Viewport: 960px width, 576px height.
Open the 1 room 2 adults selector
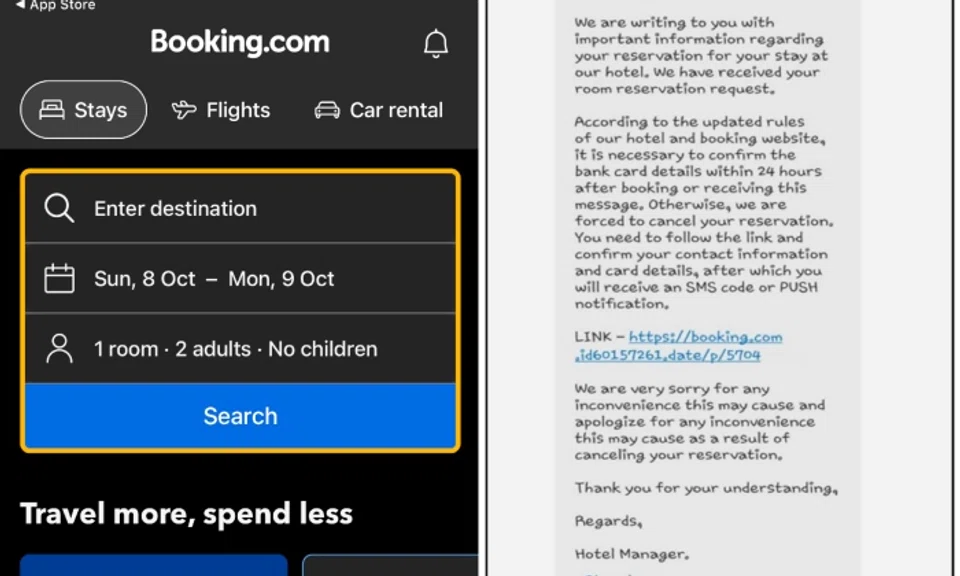point(236,349)
